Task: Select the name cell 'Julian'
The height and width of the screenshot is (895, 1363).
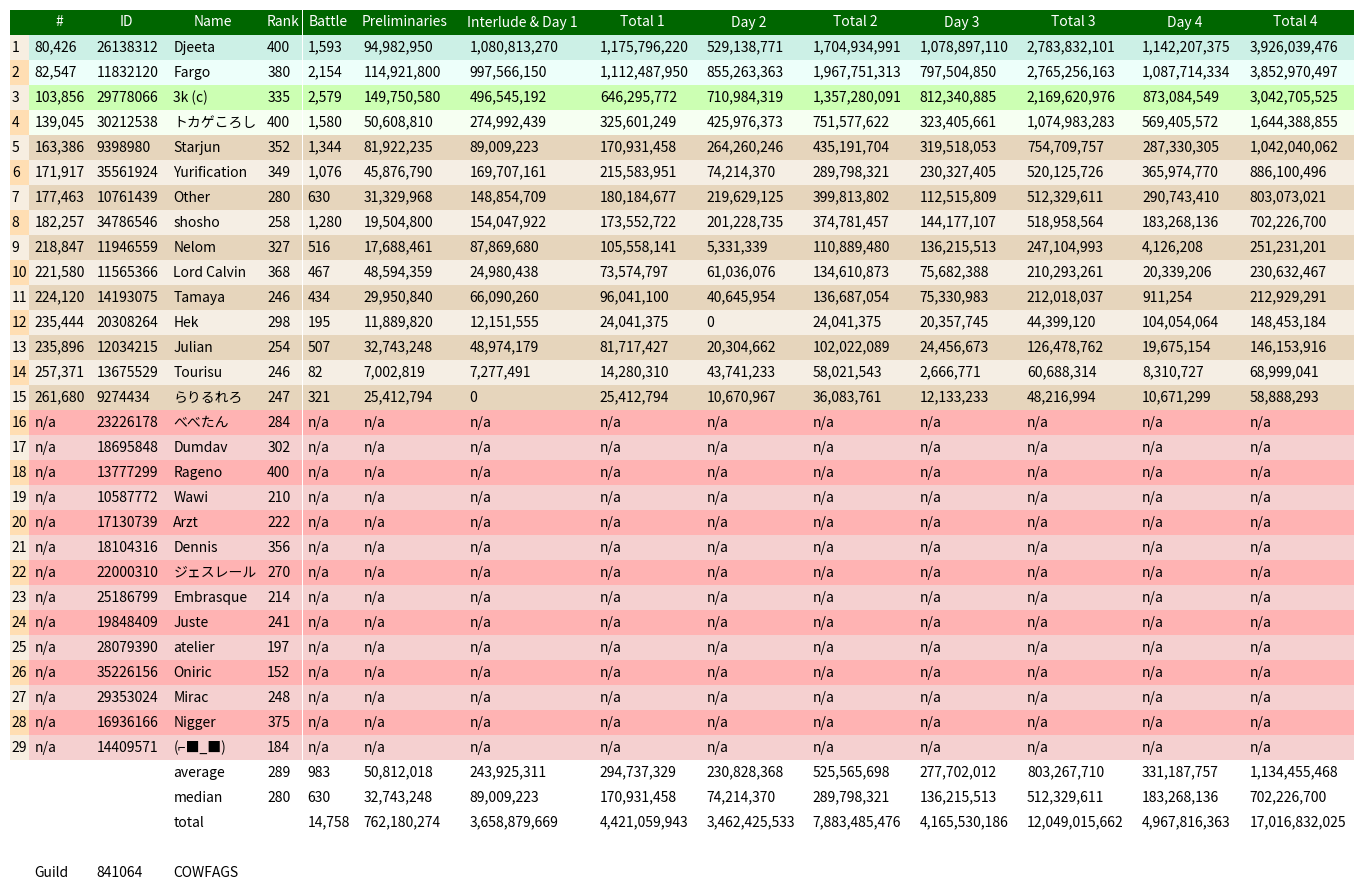Action: coord(193,347)
